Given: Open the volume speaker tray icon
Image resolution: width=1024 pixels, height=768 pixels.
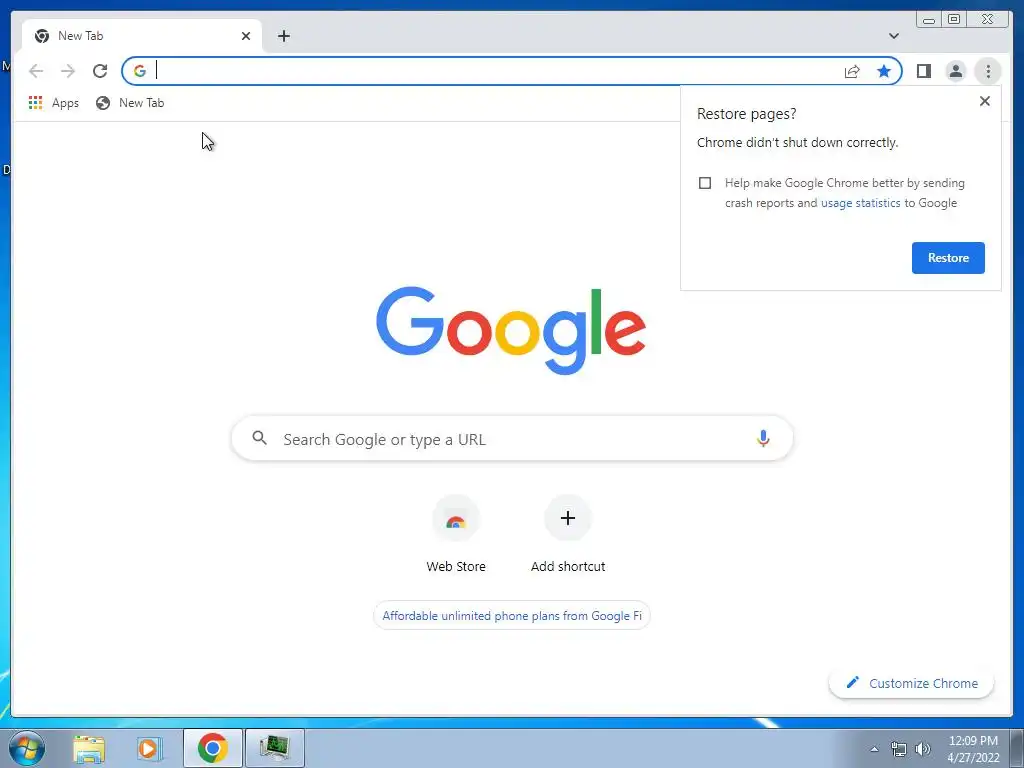Looking at the screenshot, I should pos(923,749).
